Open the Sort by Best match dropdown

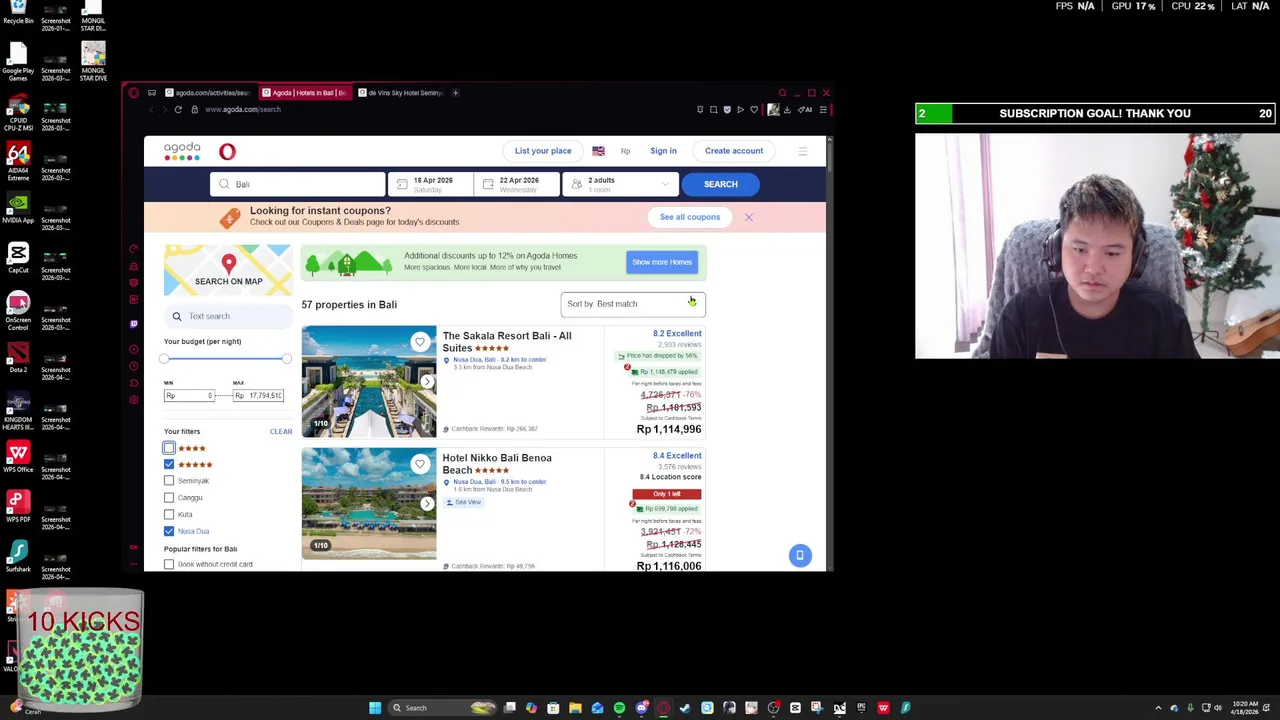click(633, 304)
